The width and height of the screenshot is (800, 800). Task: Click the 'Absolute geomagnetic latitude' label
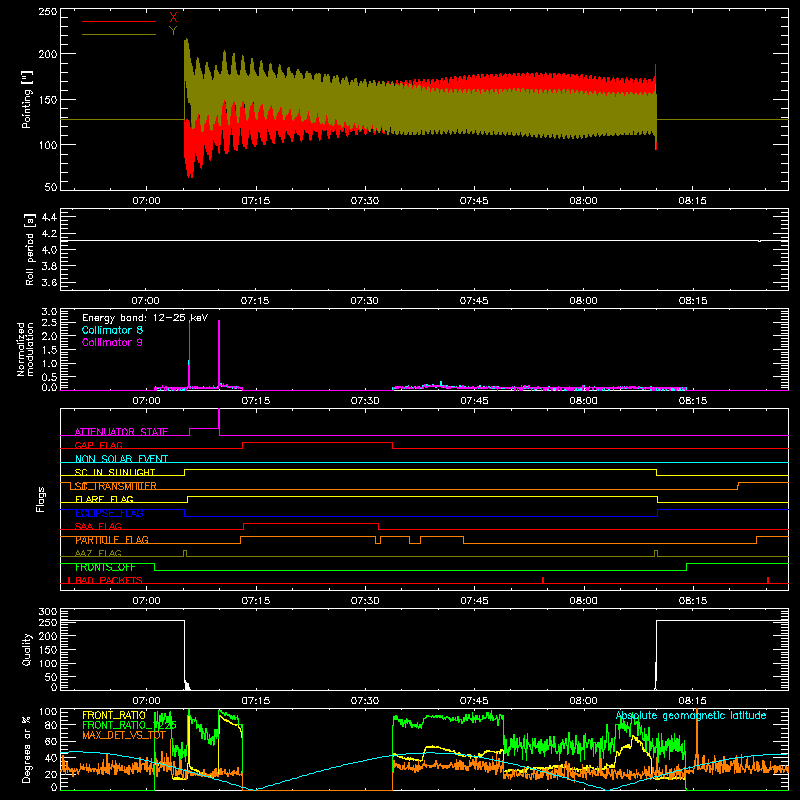pyautogui.click(x=691, y=715)
